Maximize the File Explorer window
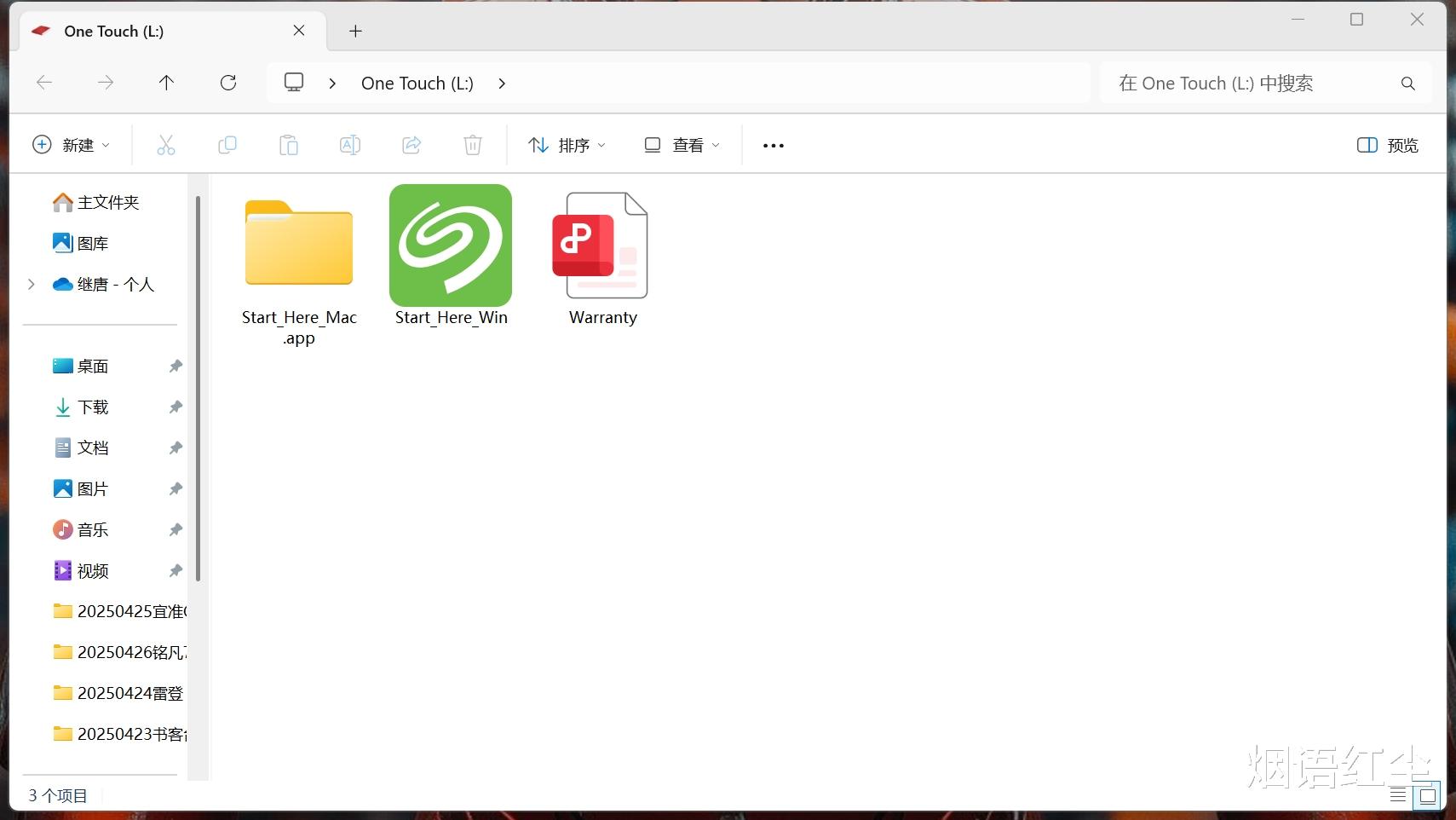1456x820 pixels. (x=1357, y=20)
